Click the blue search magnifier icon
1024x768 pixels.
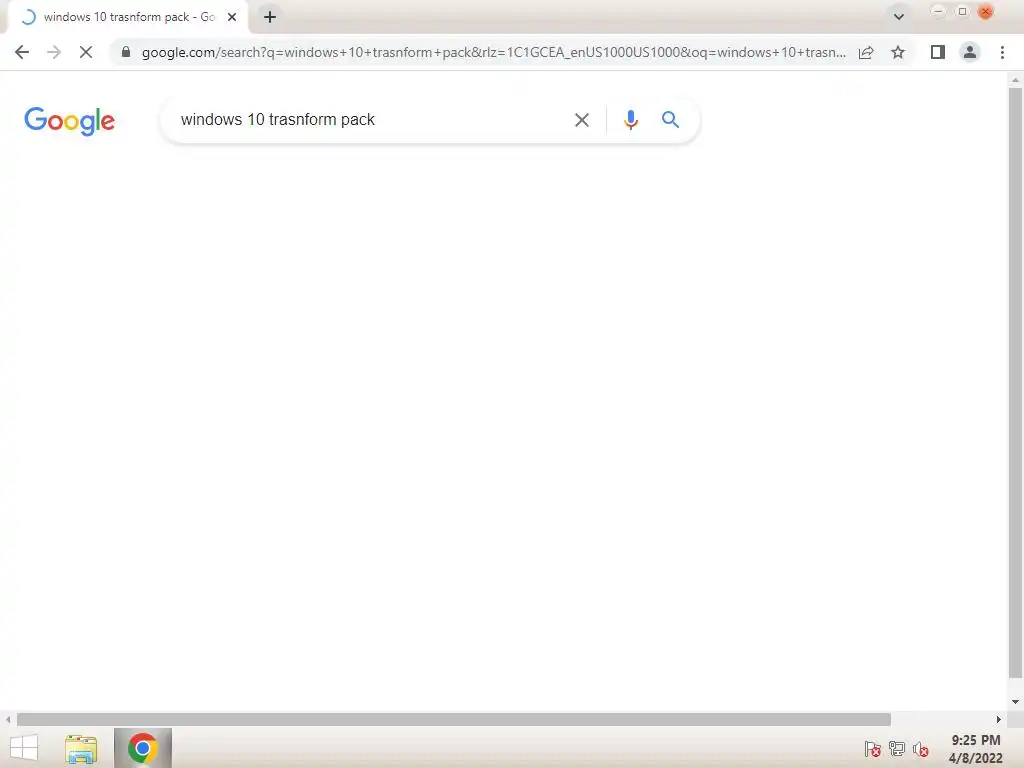coord(670,120)
